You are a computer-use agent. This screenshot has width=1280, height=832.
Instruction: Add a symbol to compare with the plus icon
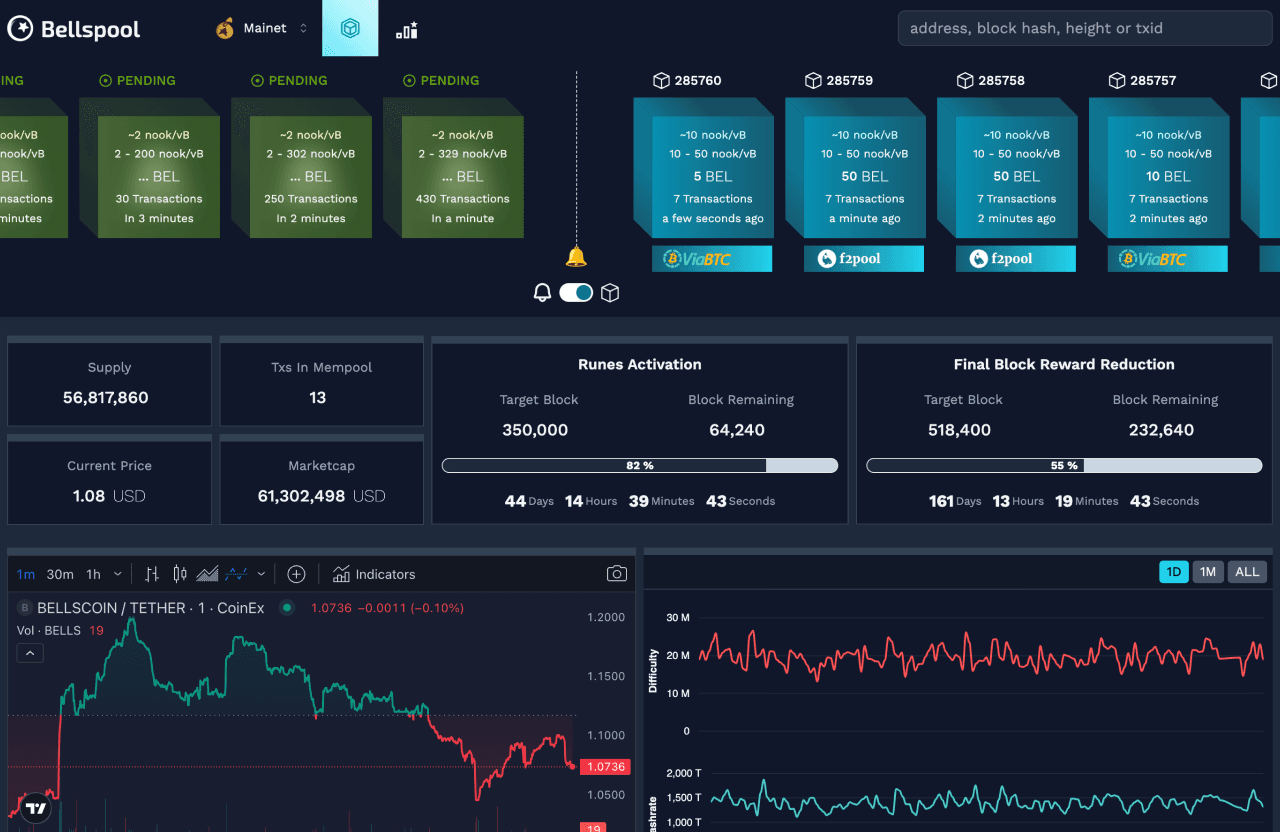click(296, 574)
